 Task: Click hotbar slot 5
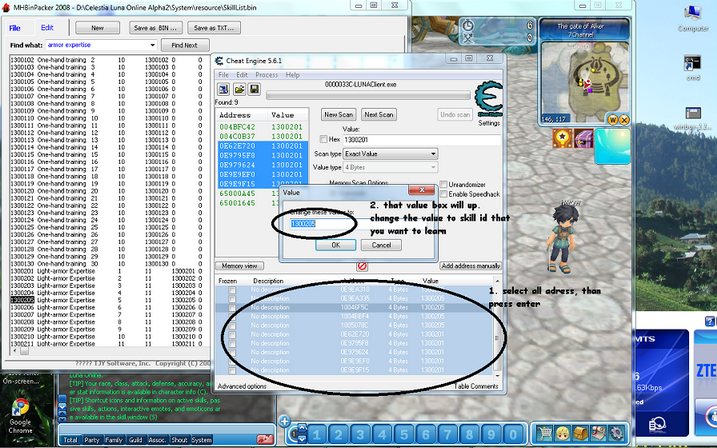coord(404,434)
